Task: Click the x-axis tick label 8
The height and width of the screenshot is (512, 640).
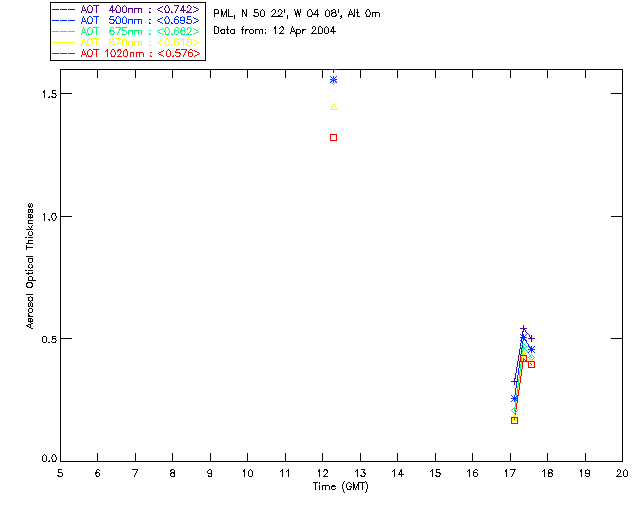Action: [172, 473]
